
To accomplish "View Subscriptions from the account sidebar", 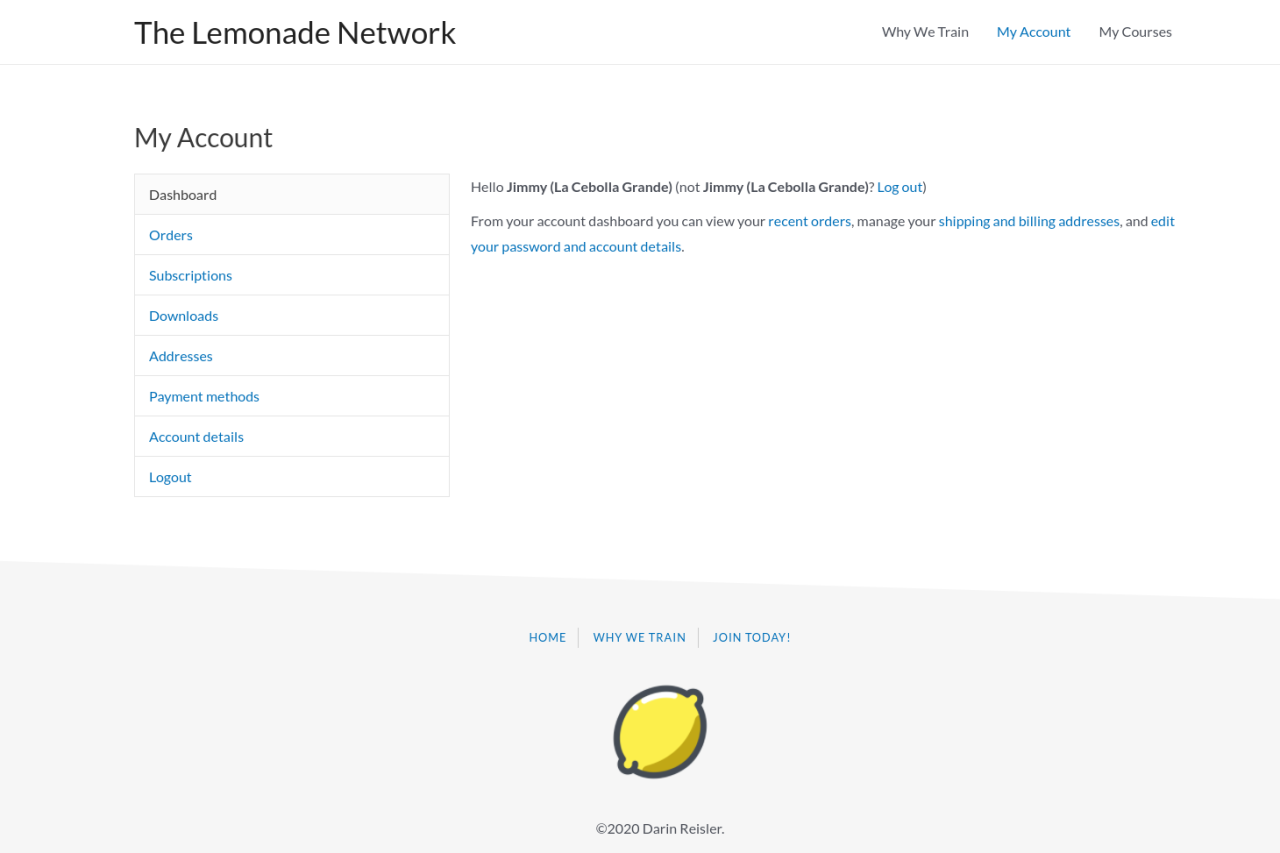I will point(190,275).
